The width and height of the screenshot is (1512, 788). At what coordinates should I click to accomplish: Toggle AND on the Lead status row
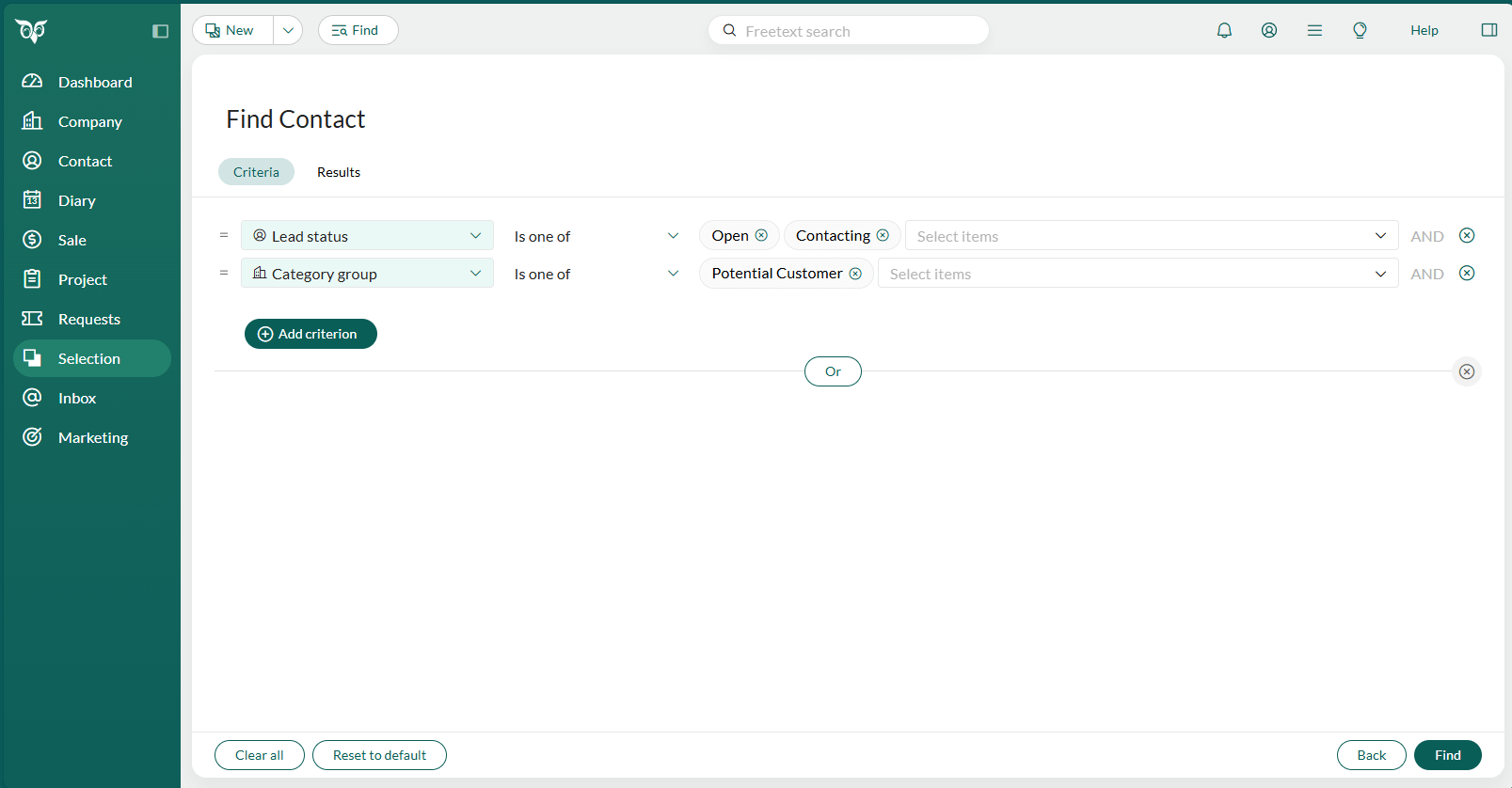(x=1426, y=236)
